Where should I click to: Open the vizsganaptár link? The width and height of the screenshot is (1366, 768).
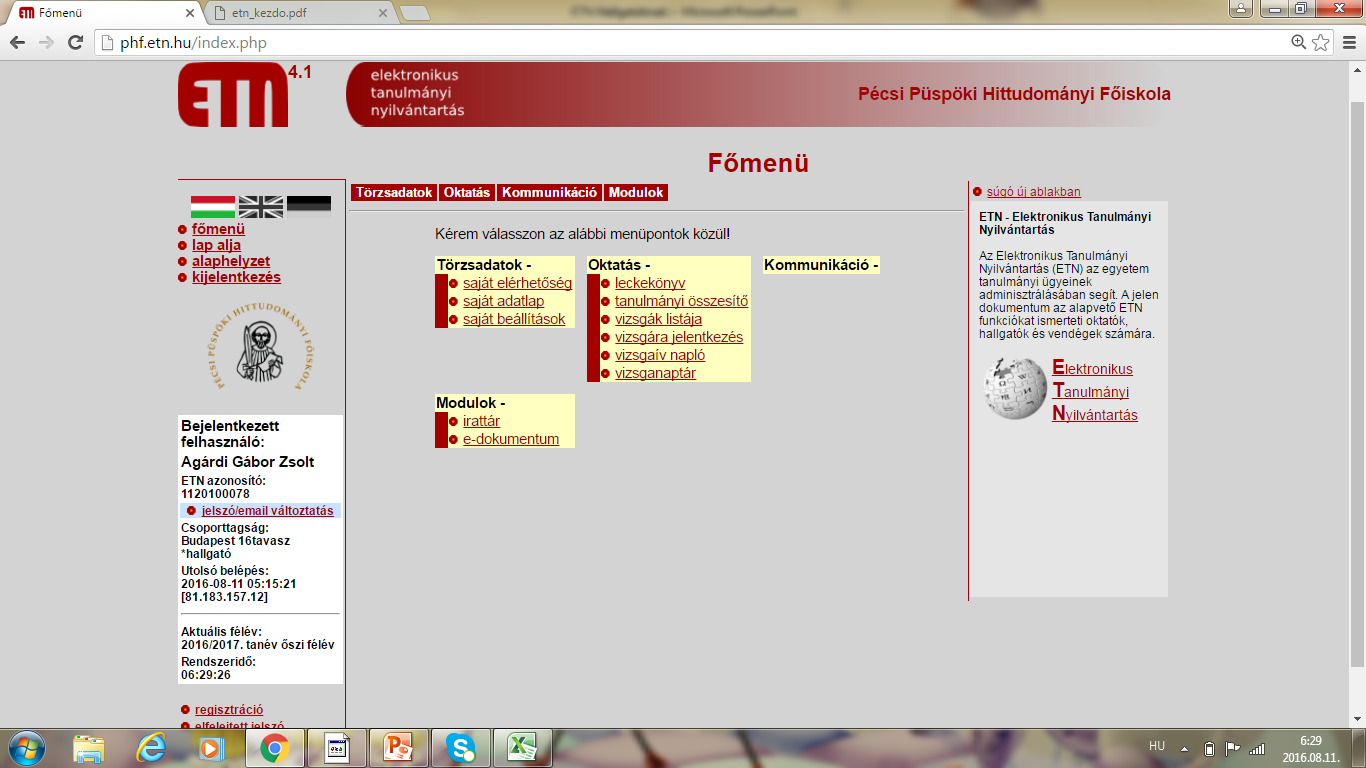tap(655, 373)
